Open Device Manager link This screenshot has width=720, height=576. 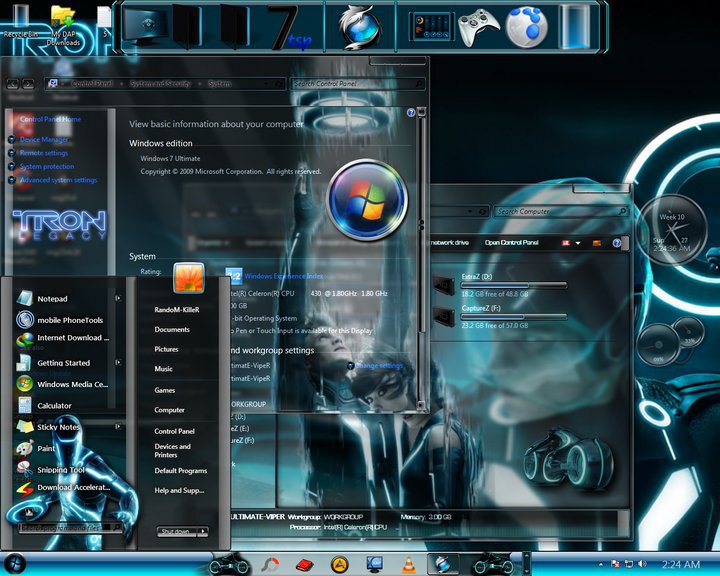tap(44, 139)
